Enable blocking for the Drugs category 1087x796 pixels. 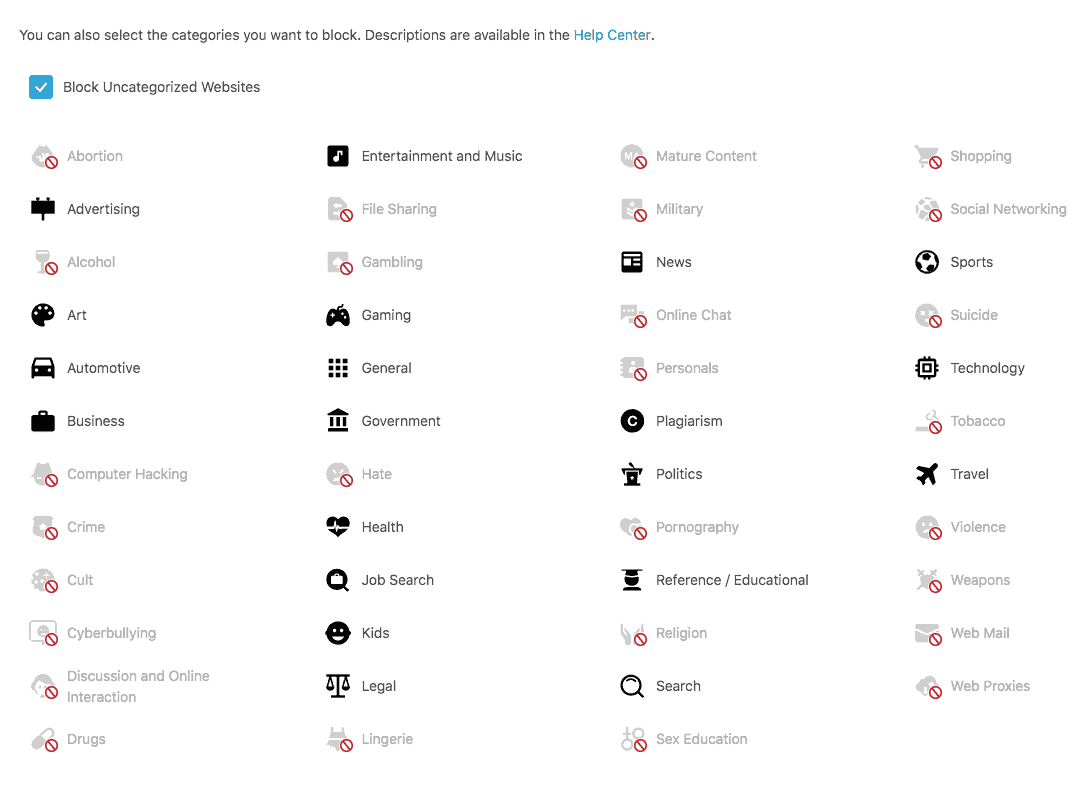(42, 738)
